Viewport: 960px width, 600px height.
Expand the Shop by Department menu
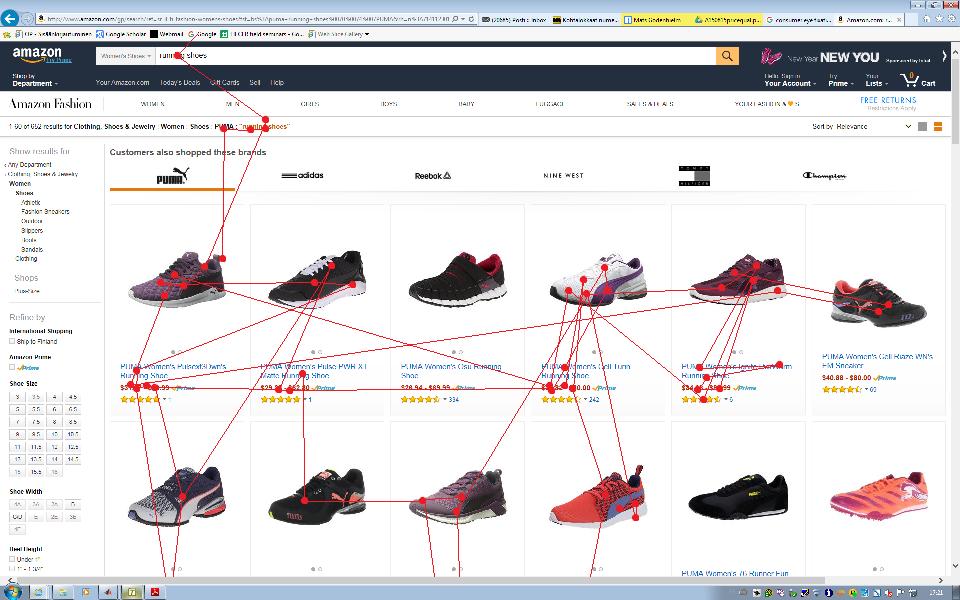click(35, 80)
